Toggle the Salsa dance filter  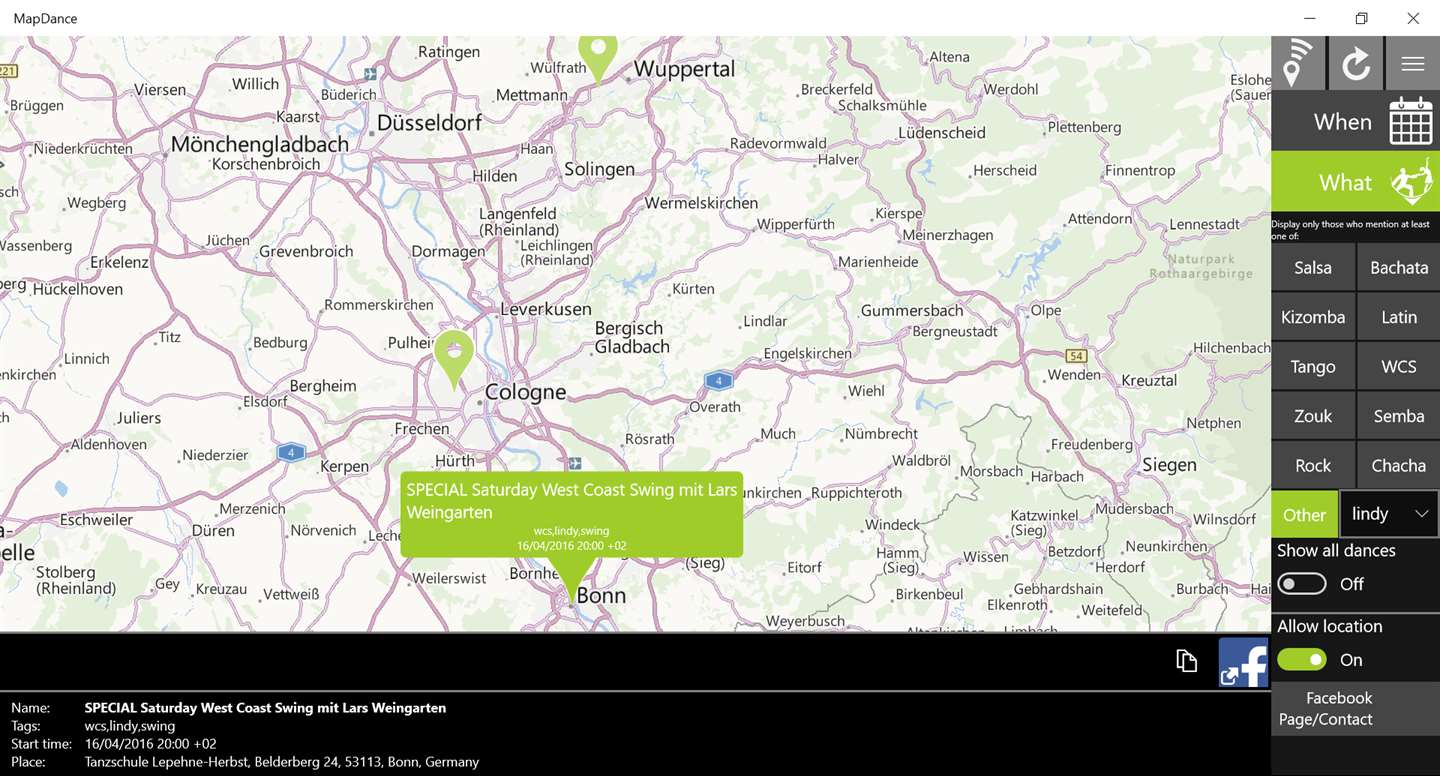[x=1313, y=267]
